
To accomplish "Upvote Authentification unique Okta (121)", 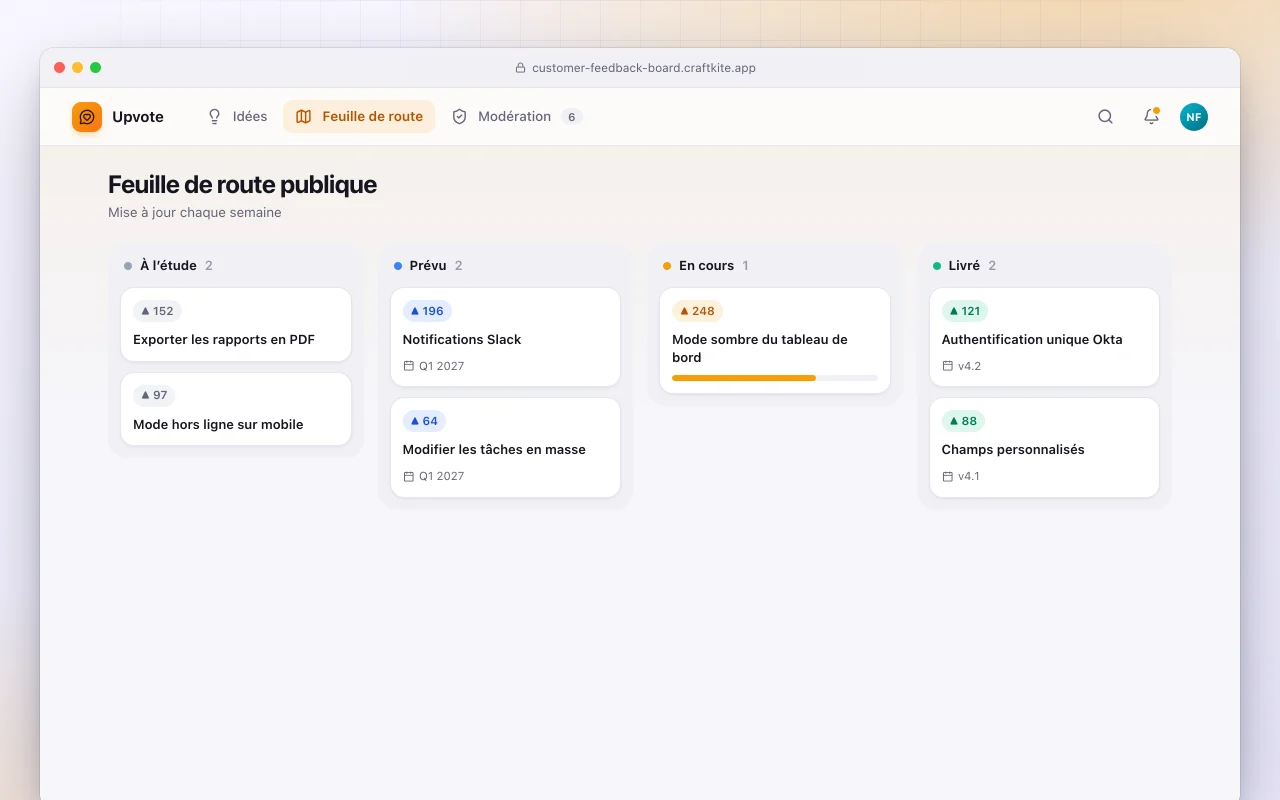I will click(964, 311).
